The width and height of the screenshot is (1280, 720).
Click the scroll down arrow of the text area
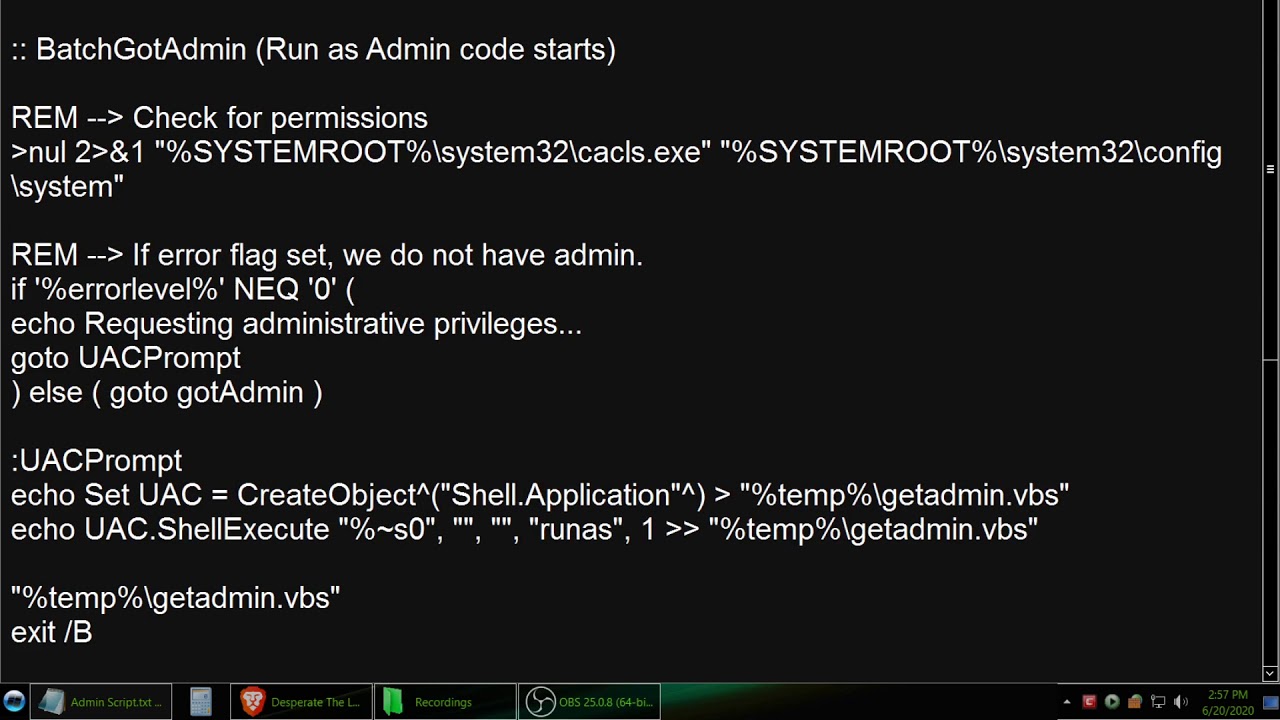pyautogui.click(x=1271, y=673)
